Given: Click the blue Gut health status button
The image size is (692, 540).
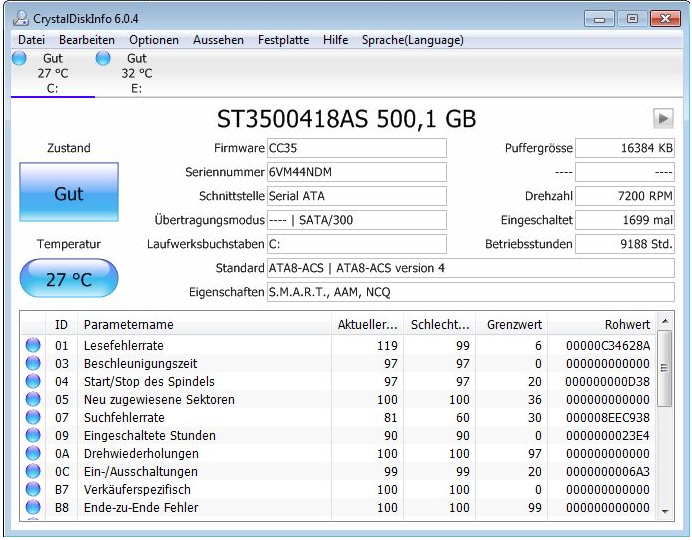Looking at the screenshot, I should (x=69, y=192).
